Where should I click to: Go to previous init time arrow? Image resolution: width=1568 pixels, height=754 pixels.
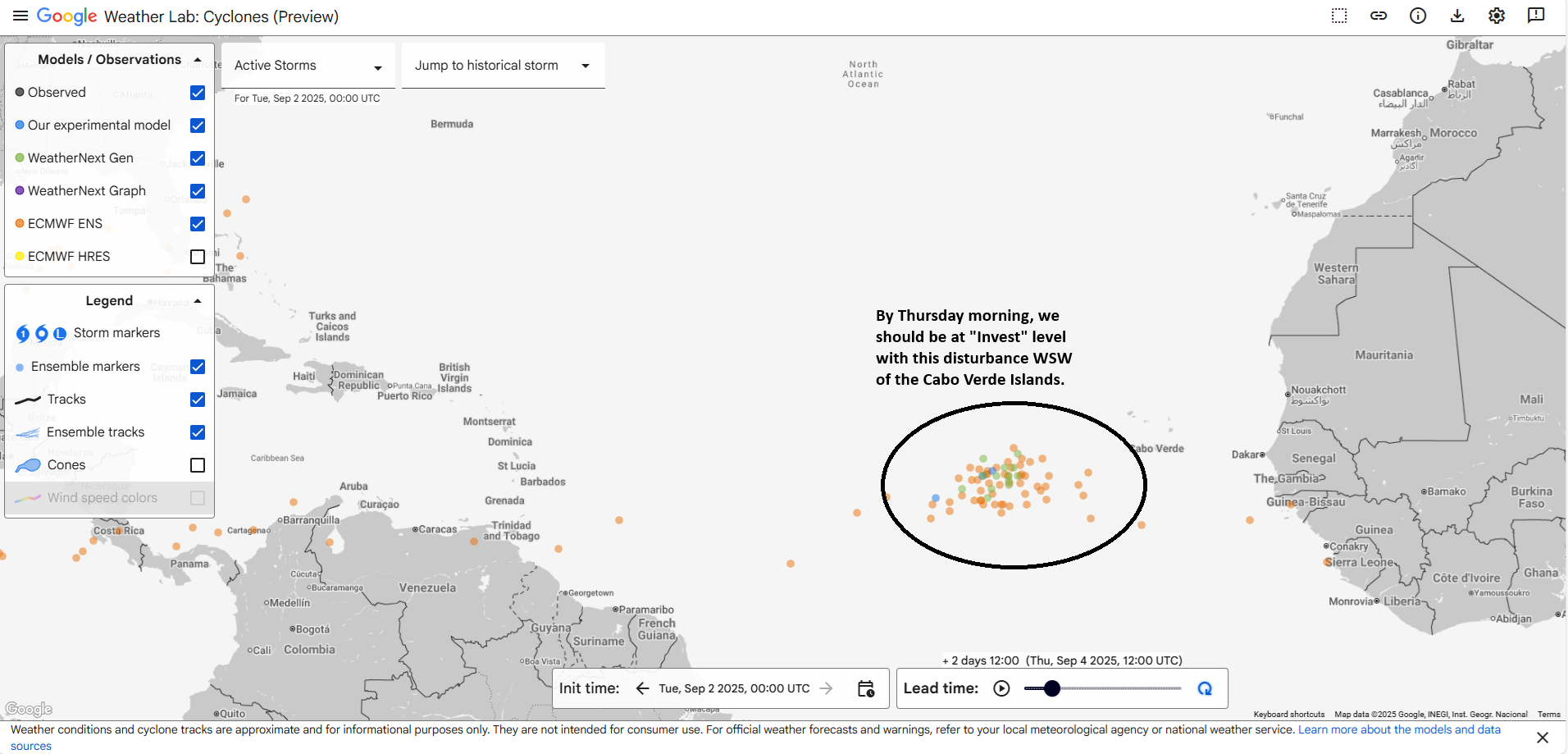point(643,688)
